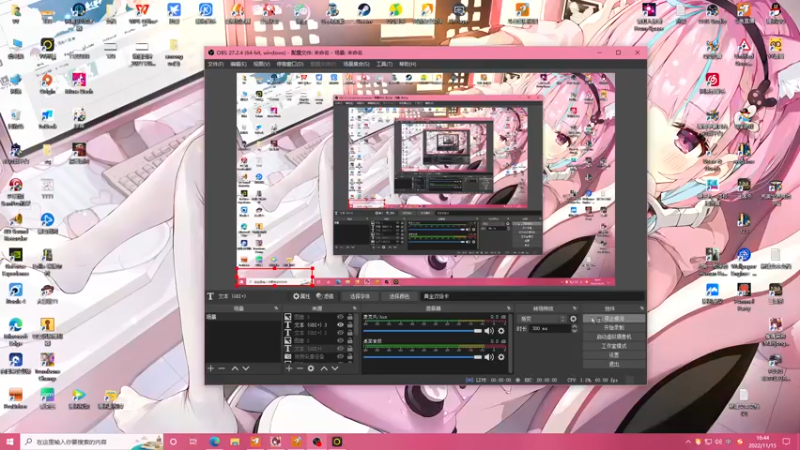Click the source text input field

tap(532, 296)
